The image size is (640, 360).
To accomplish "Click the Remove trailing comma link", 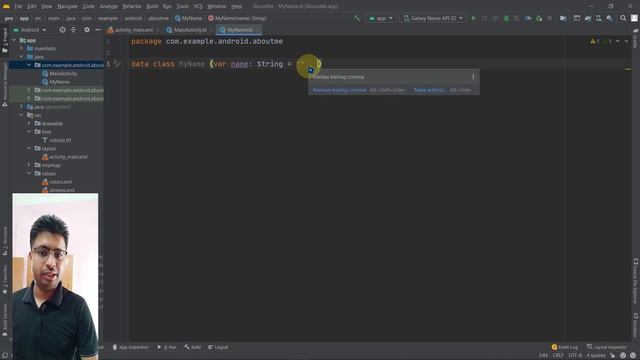I will point(339,90).
